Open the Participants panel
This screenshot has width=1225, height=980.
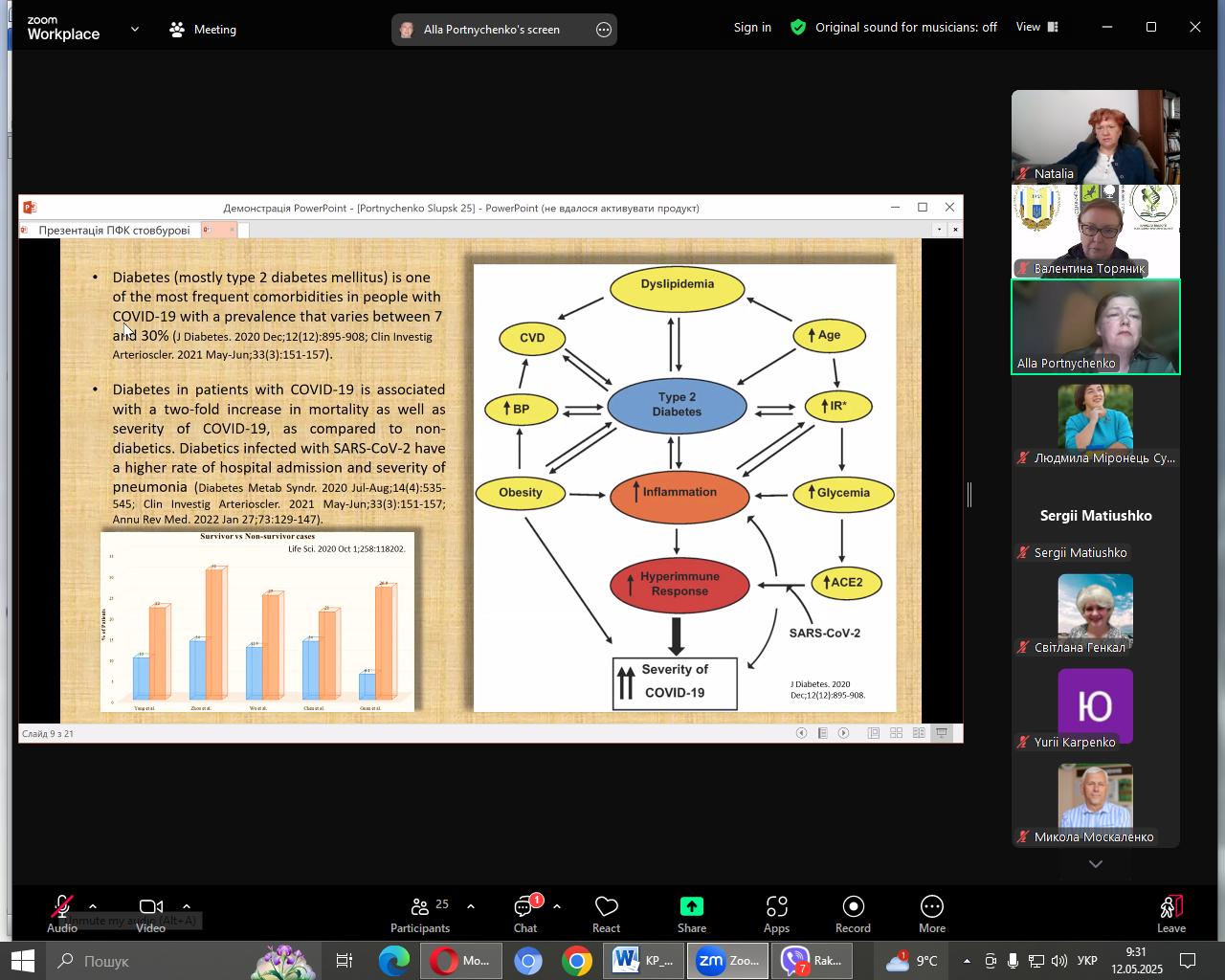(x=420, y=914)
